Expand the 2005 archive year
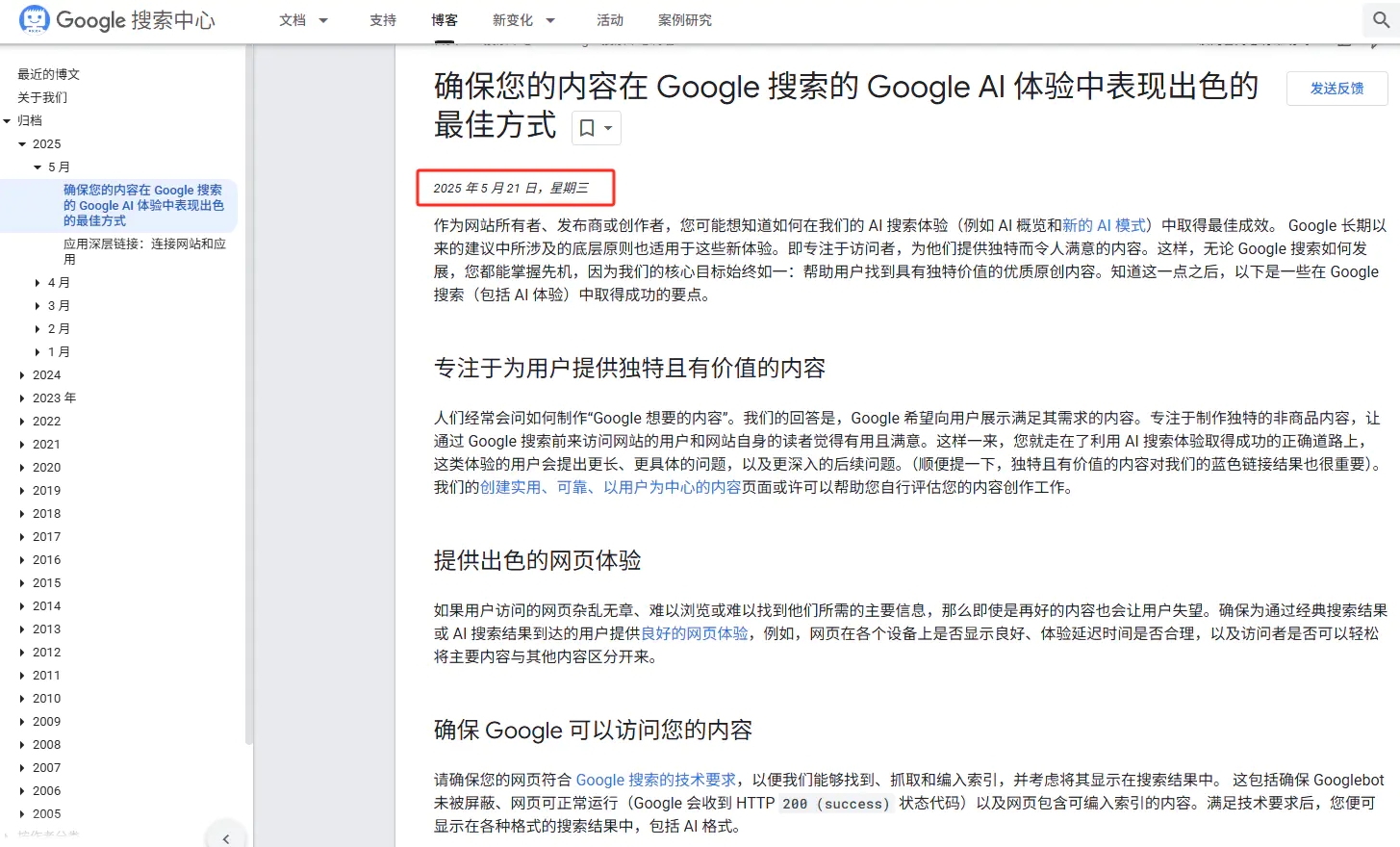This screenshot has height=847, width=1400. click(22, 813)
